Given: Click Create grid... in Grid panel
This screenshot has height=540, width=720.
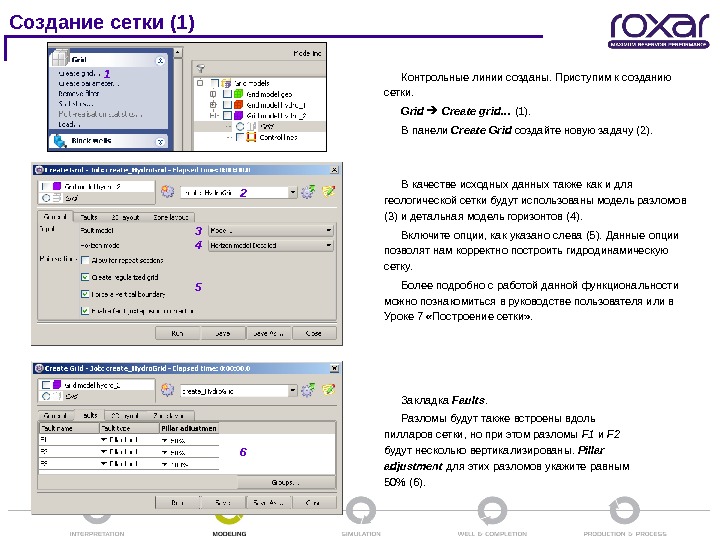Looking at the screenshot, I should [x=78, y=73].
